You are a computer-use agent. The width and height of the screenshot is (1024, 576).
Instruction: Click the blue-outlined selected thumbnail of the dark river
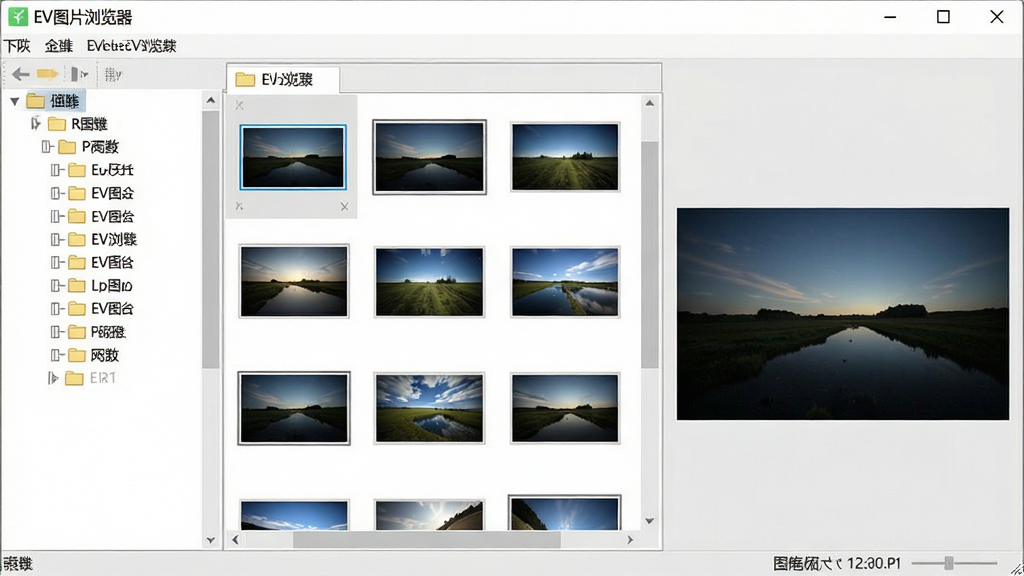click(293, 157)
